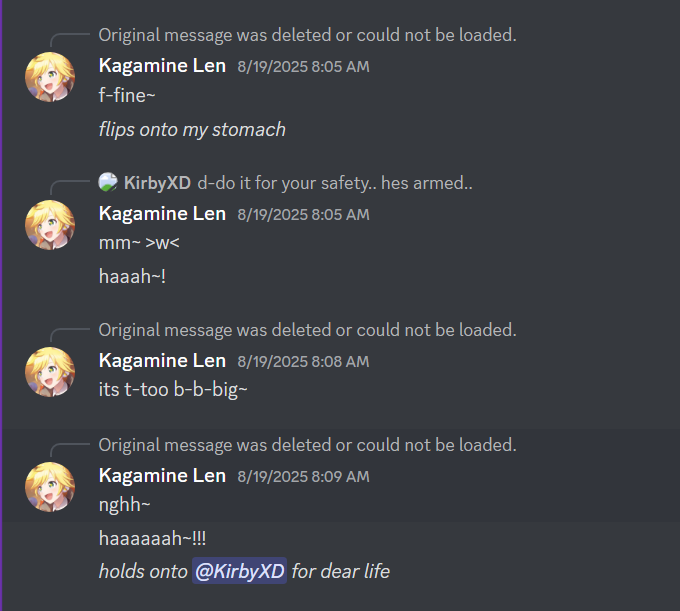680x611 pixels.
Task: Click the message text 'haaaaaah~!!!'
Action: point(152,539)
